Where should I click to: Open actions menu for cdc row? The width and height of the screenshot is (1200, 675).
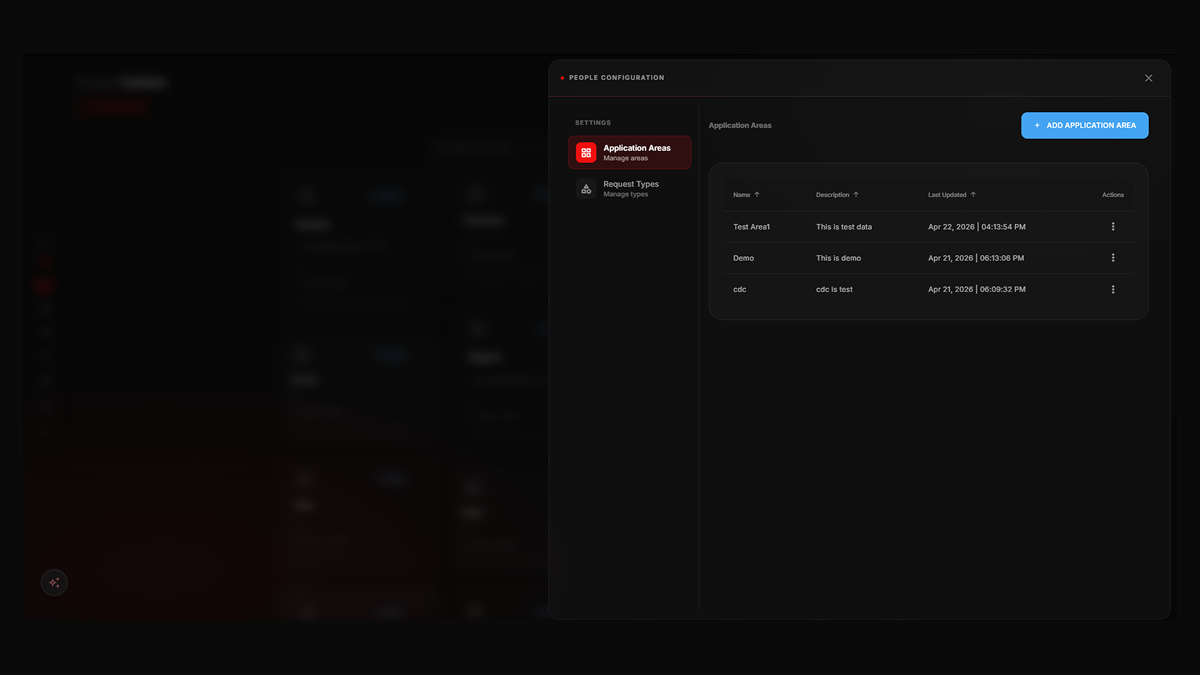click(x=1113, y=289)
